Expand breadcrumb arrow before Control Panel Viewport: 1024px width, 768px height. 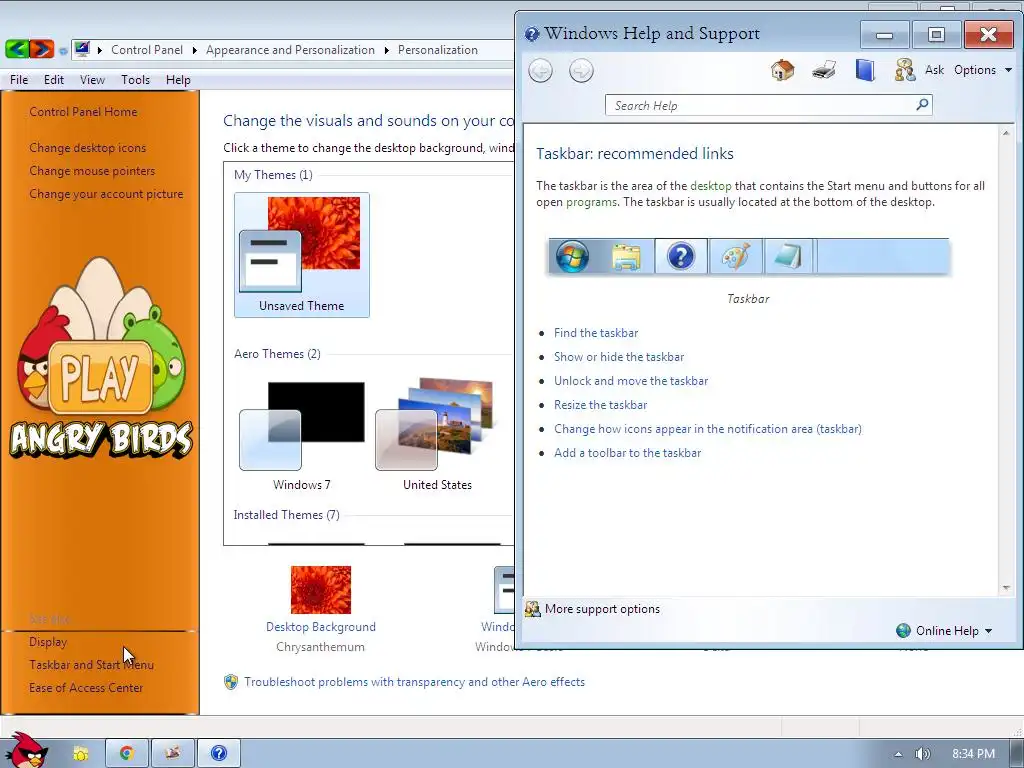(x=100, y=50)
